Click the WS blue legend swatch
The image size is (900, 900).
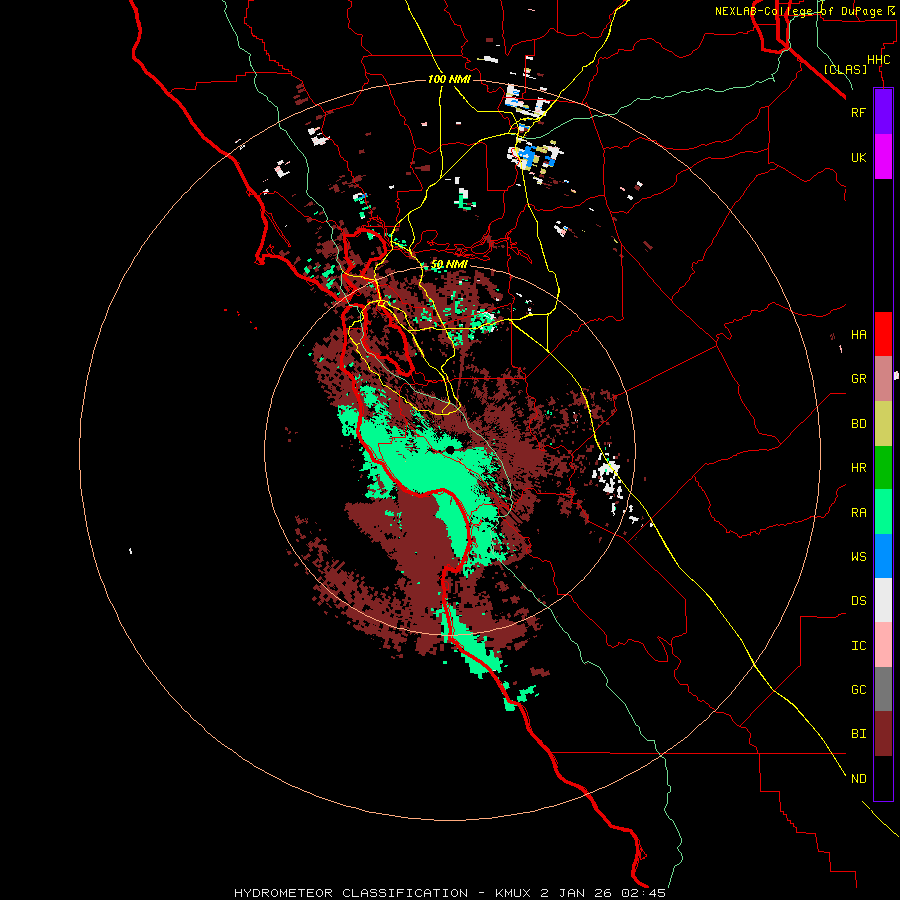tap(883, 556)
